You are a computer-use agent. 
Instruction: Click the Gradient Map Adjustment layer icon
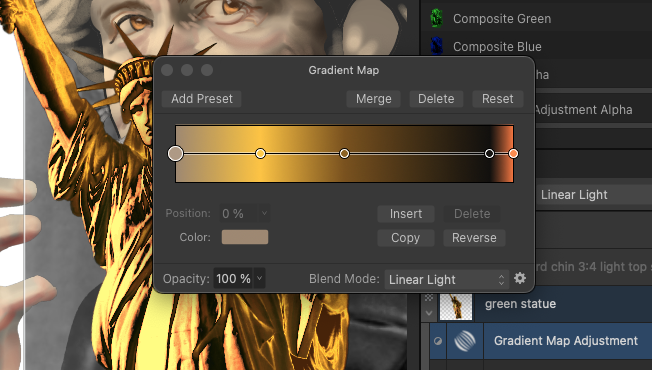pyautogui.click(x=465, y=341)
